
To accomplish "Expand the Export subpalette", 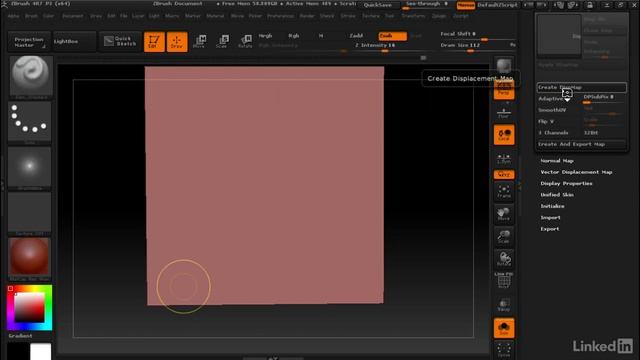I will [x=549, y=229].
